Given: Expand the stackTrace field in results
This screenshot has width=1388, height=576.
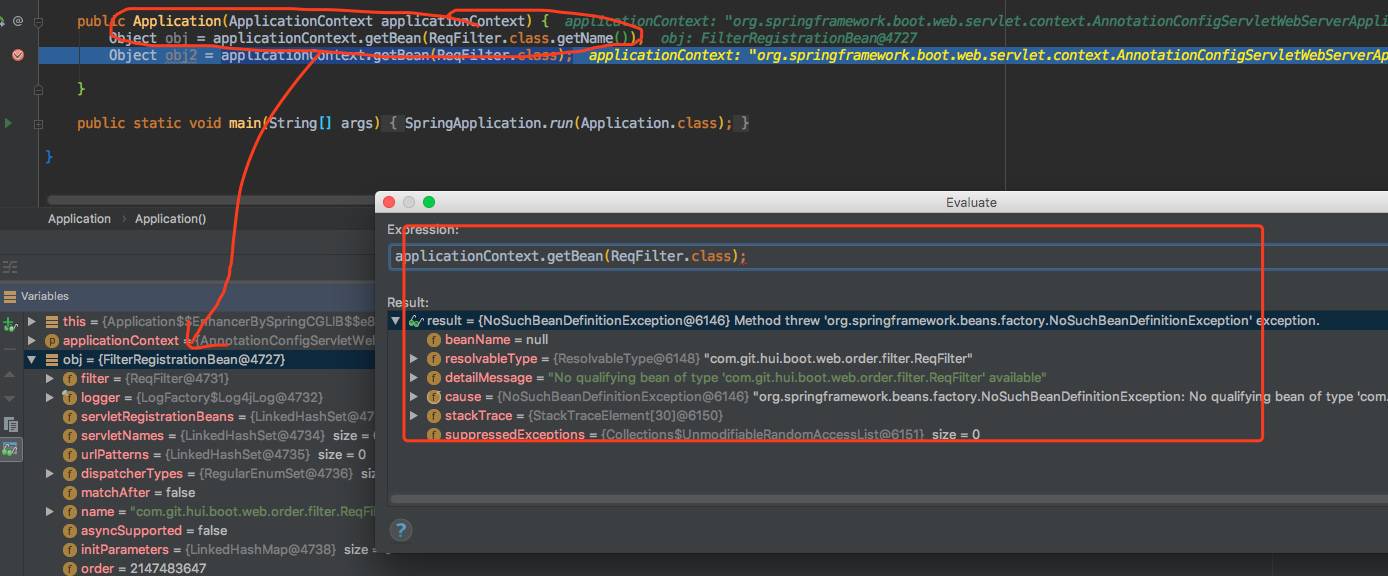Looking at the screenshot, I should tap(415, 415).
